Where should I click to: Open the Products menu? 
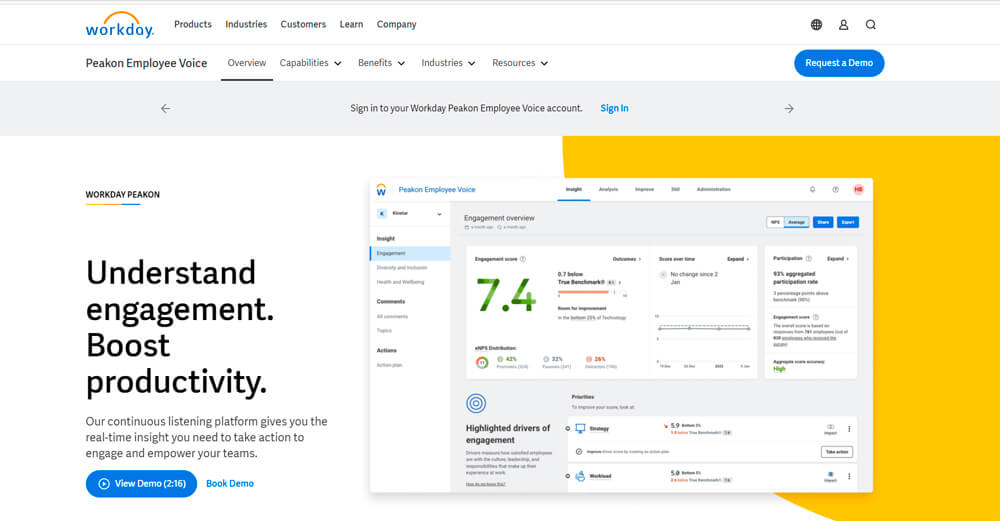(x=193, y=24)
